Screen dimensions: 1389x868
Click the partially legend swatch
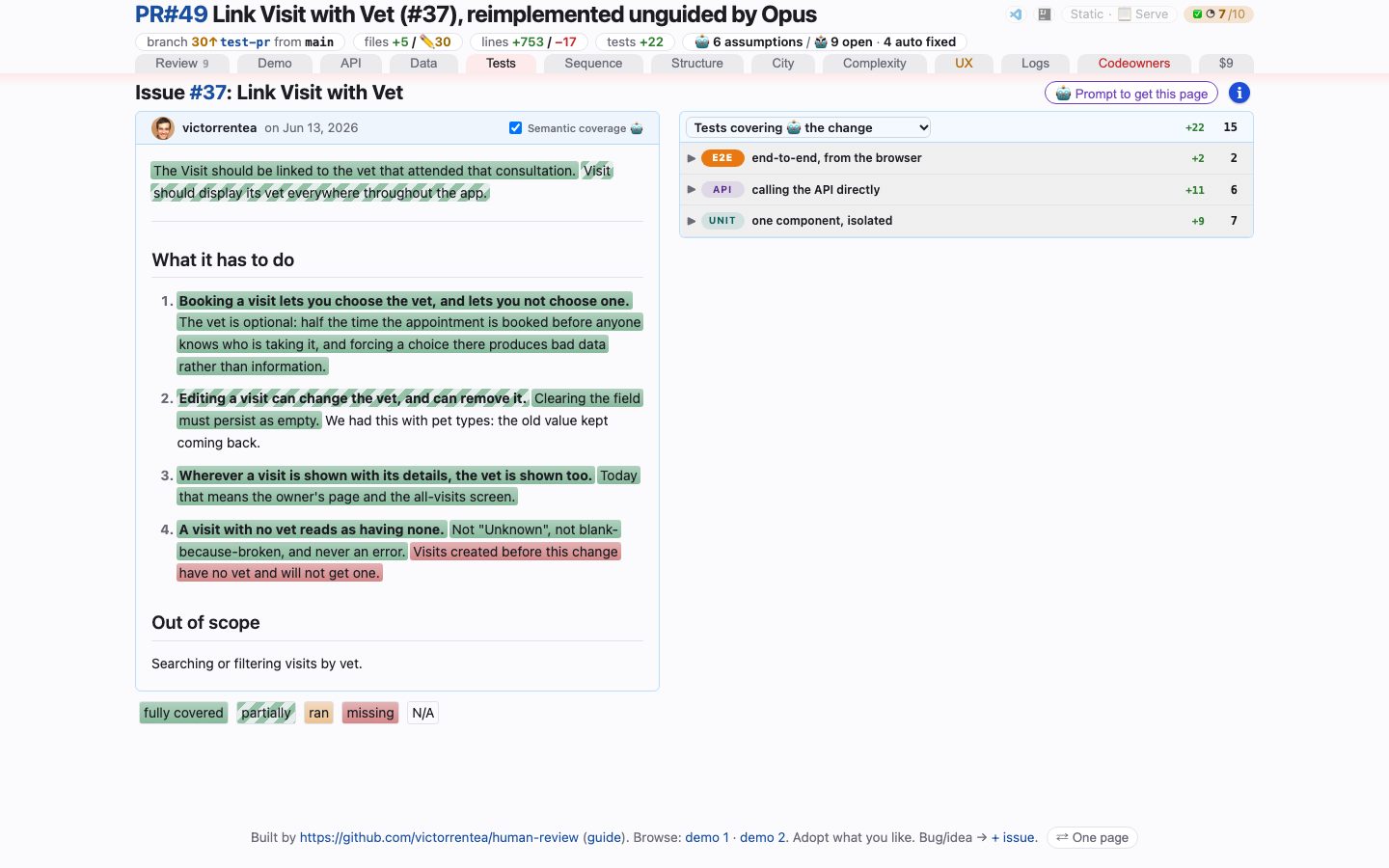point(266,713)
